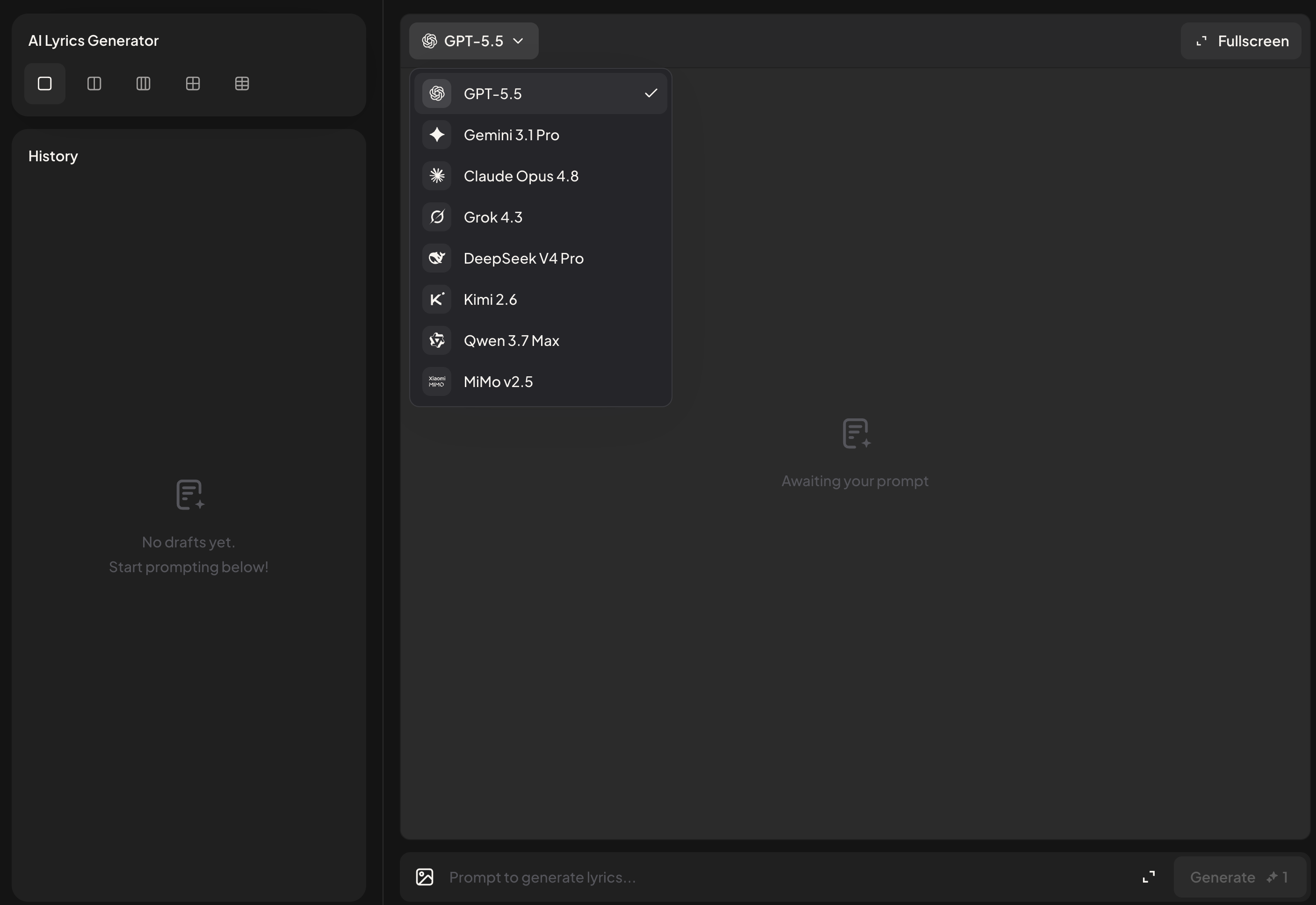Select Kimi 2.6 in the dropdown

[x=541, y=299]
